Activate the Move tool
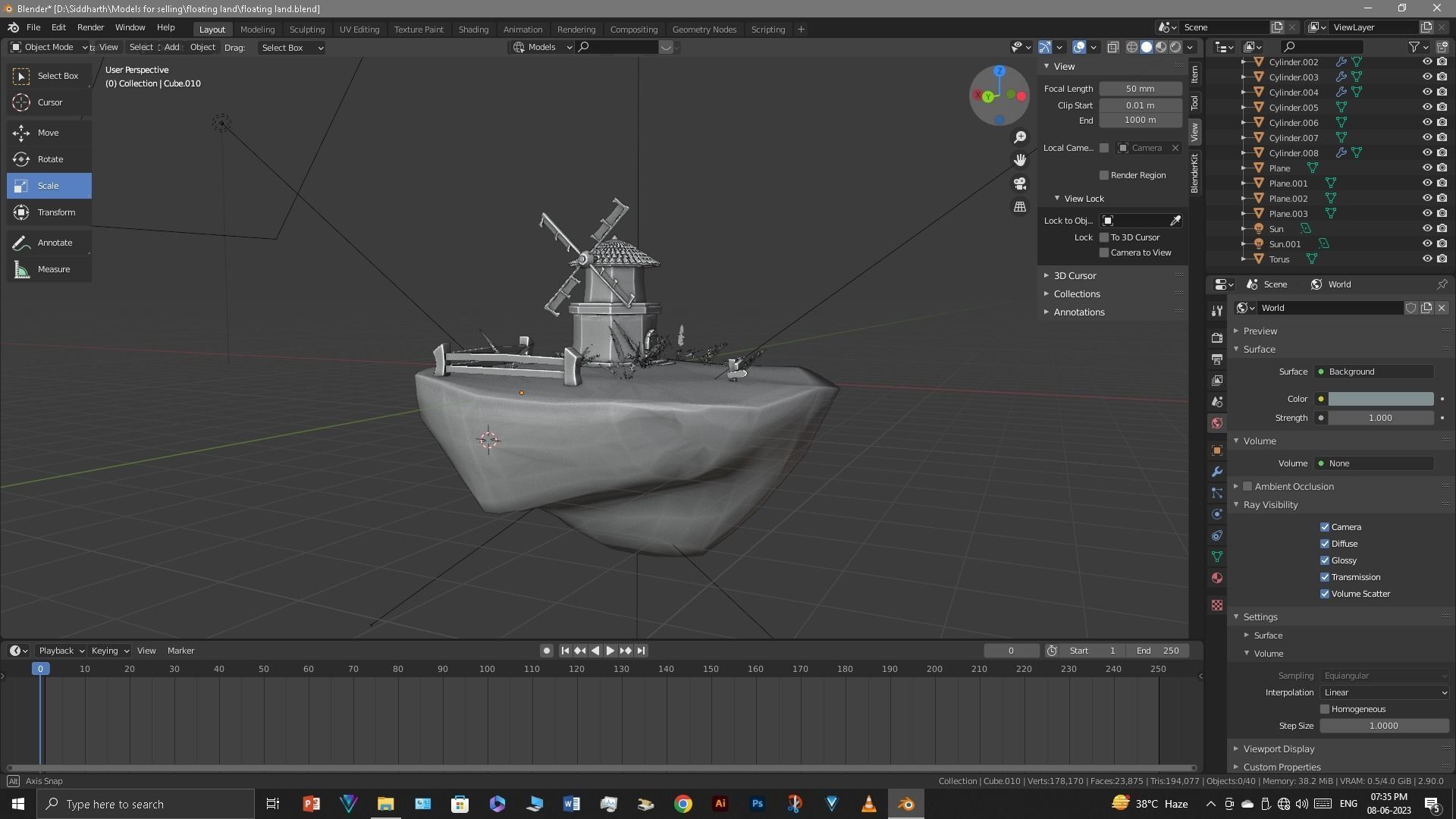This screenshot has height=819, width=1456. click(x=49, y=133)
